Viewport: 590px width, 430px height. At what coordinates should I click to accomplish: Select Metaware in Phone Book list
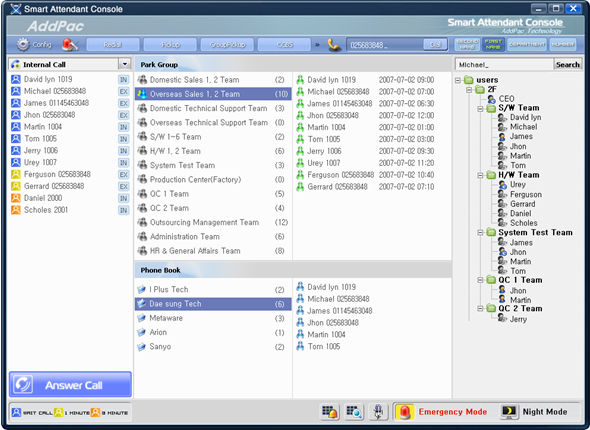(213, 318)
